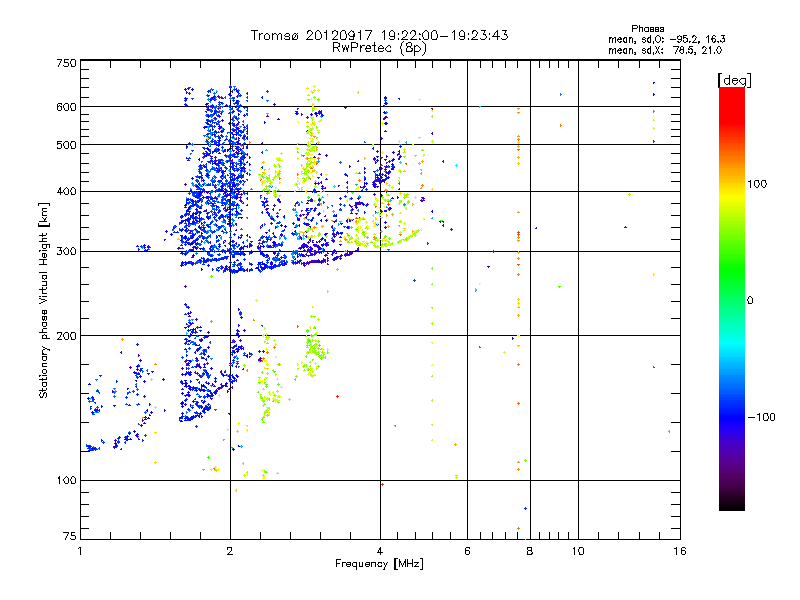This screenshot has height=600, width=800.
Task: Click the y-axis tick label '75'
Action: tap(70, 536)
